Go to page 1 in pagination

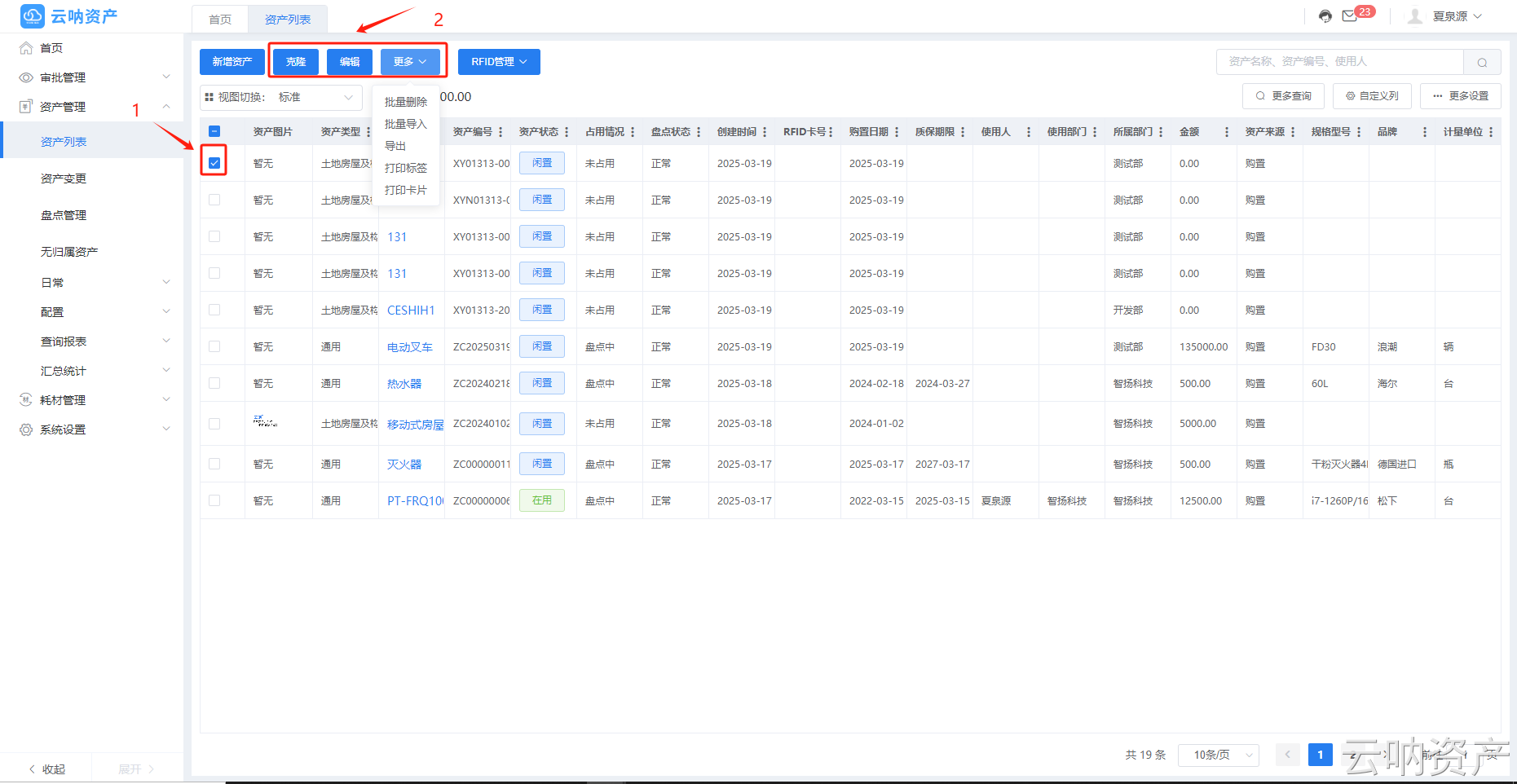1321,755
